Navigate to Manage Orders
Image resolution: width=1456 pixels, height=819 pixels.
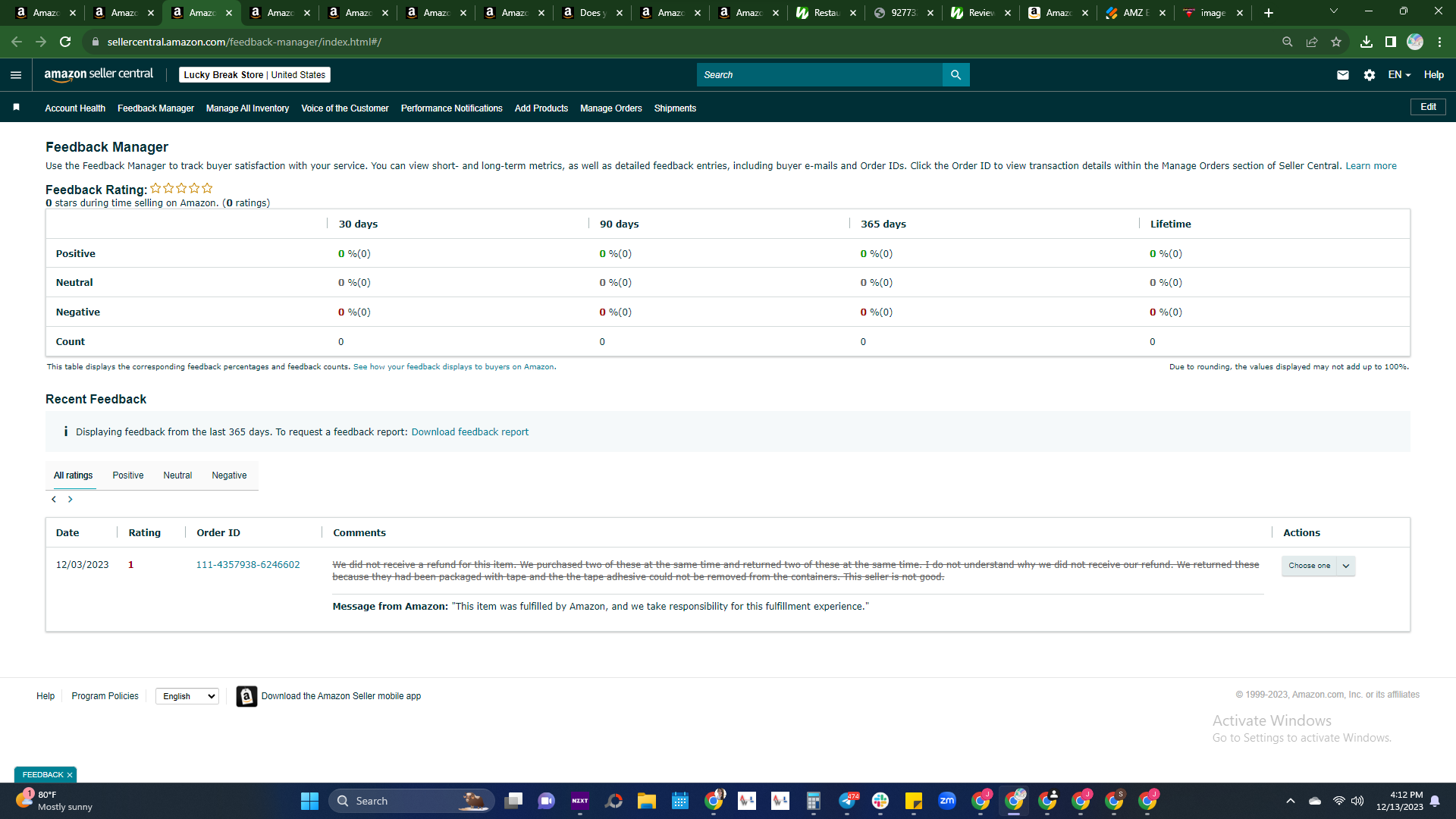pyautogui.click(x=611, y=108)
